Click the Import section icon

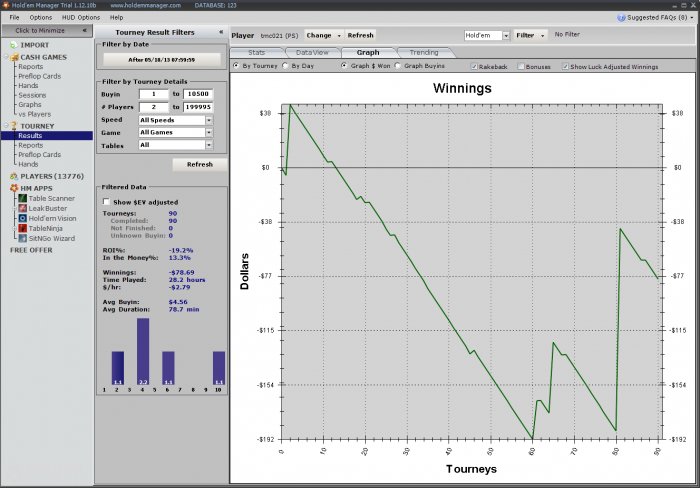13,45
